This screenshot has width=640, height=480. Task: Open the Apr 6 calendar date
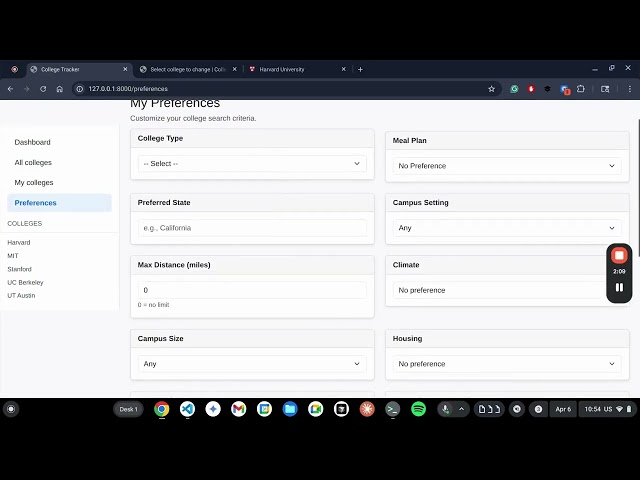pyautogui.click(x=563, y=409)
